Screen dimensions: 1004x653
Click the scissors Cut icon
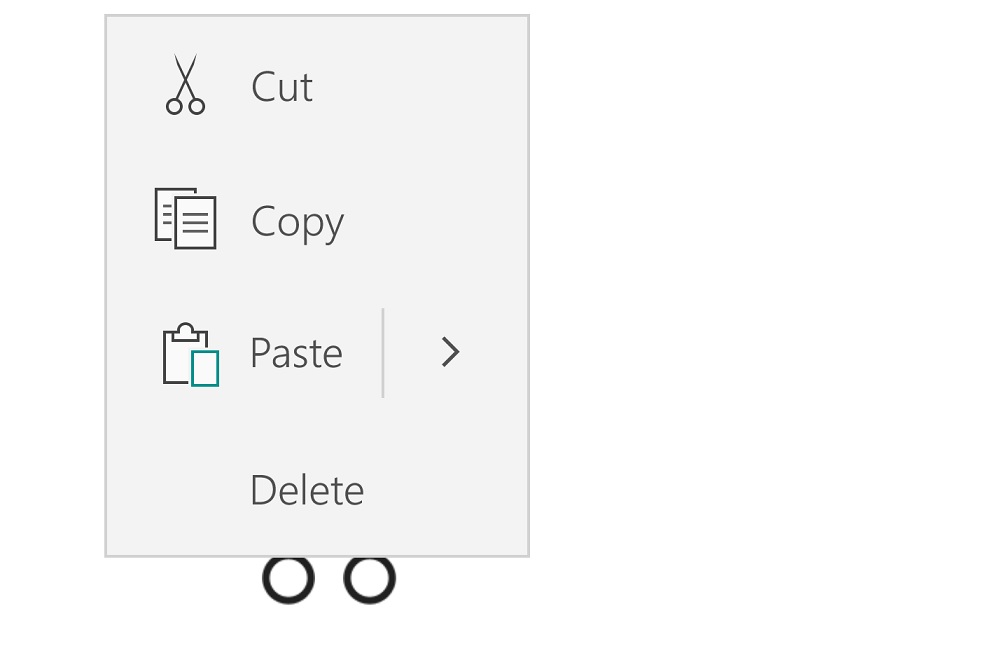point(185,85)
